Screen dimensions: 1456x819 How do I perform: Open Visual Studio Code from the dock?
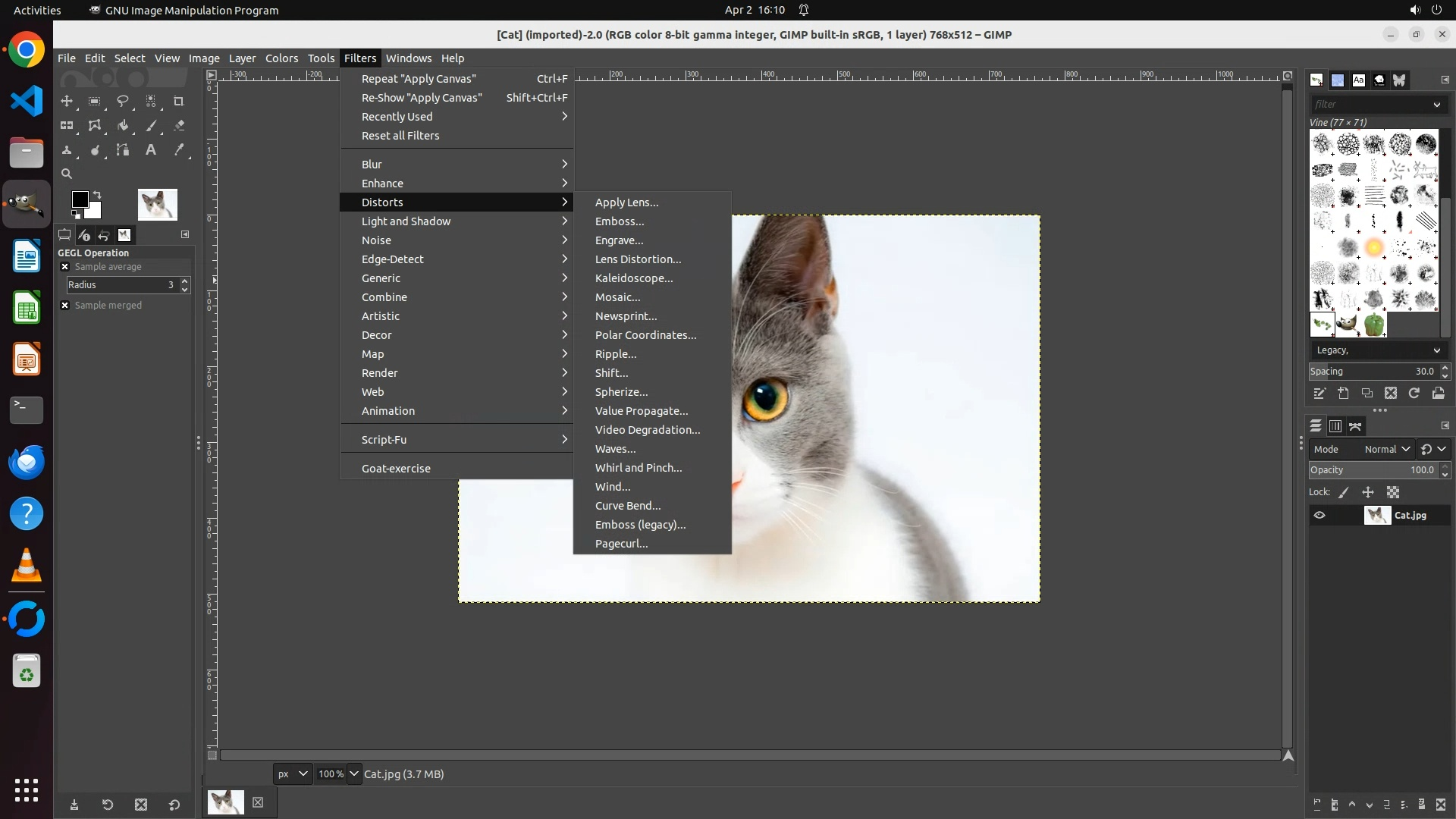click(x=27, y=101)
